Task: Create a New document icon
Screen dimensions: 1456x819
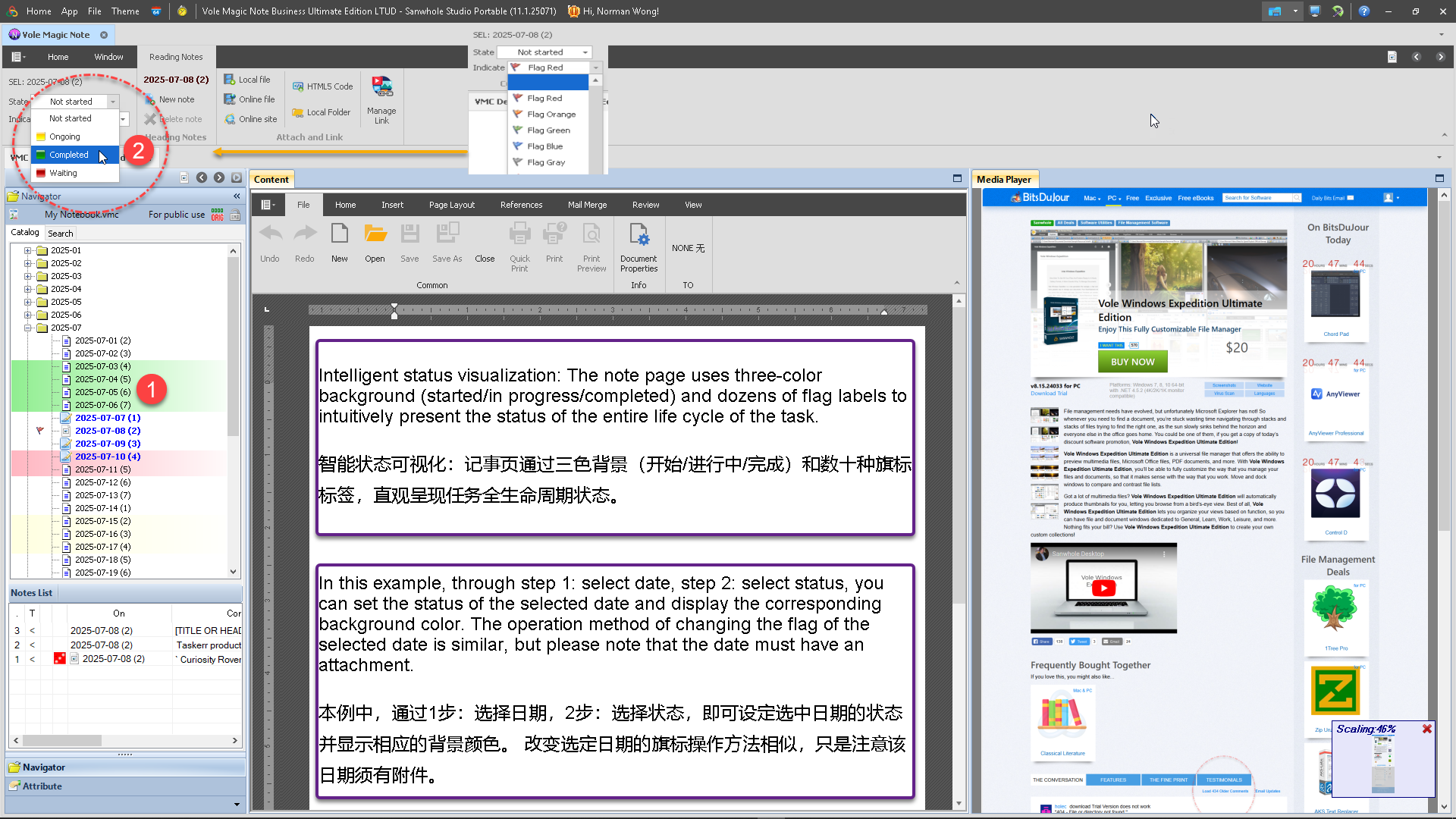Action: click(340, 234)
